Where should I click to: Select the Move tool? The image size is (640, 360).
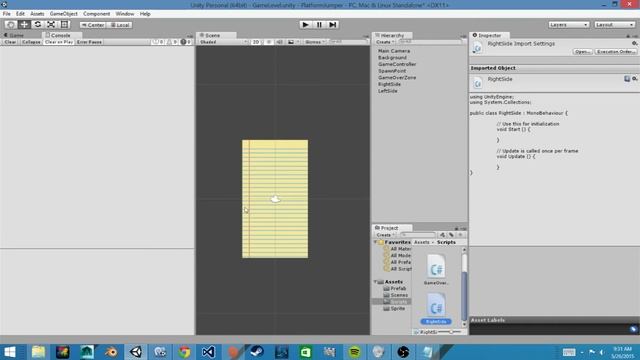(24, 24)
